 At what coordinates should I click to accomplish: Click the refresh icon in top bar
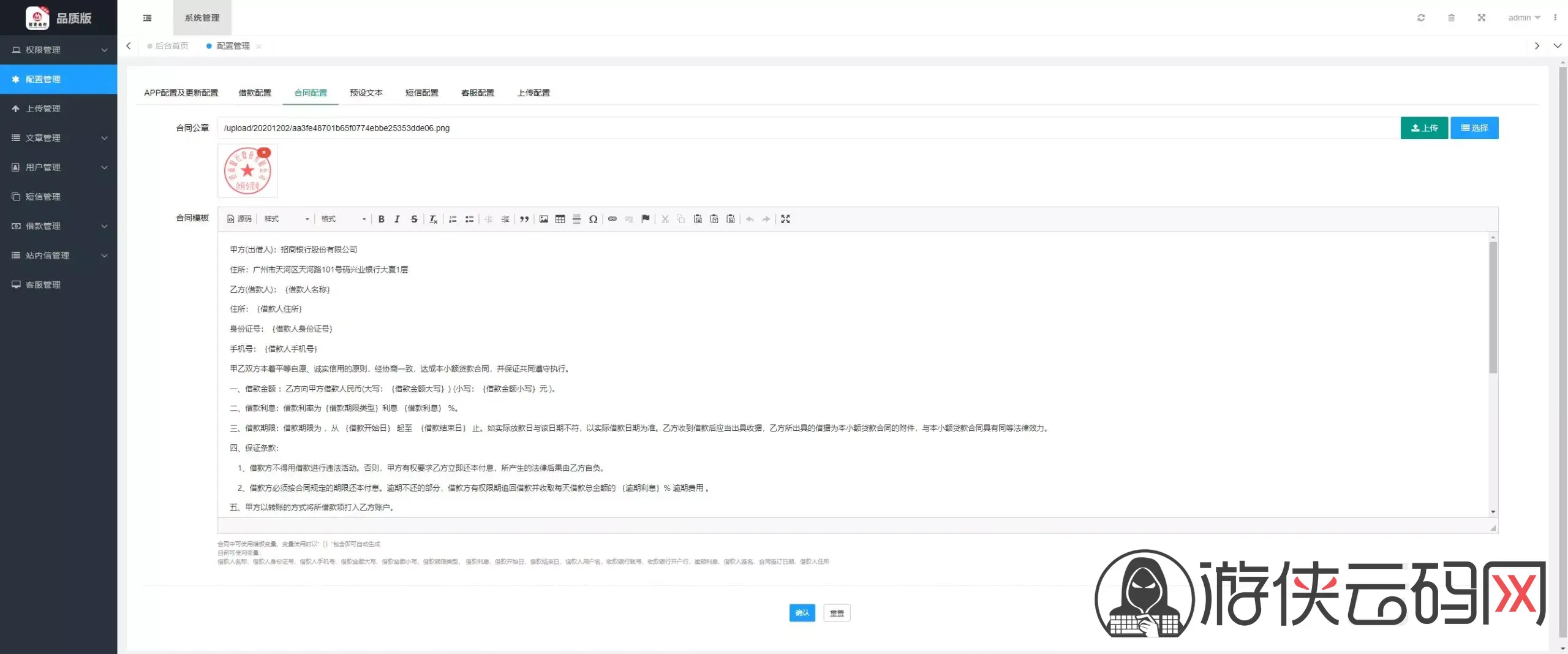1421,18
